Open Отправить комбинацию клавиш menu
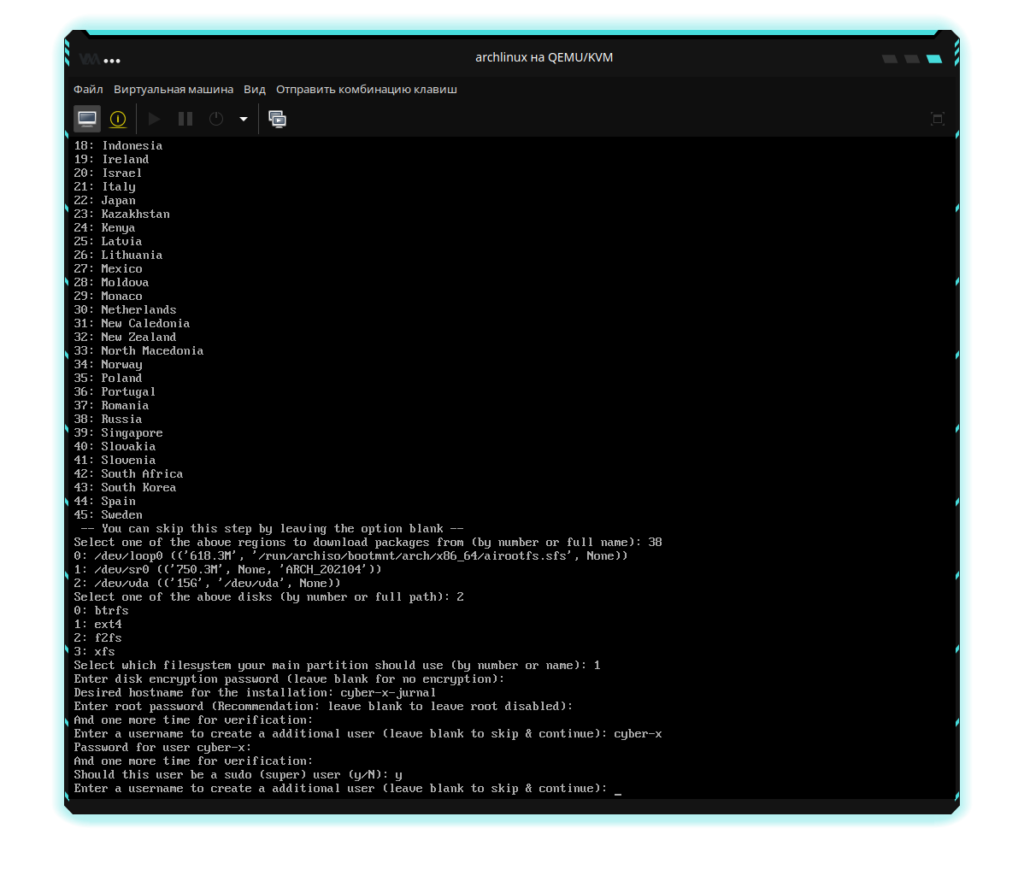The image size is (1024, 887). pos(366,89)
